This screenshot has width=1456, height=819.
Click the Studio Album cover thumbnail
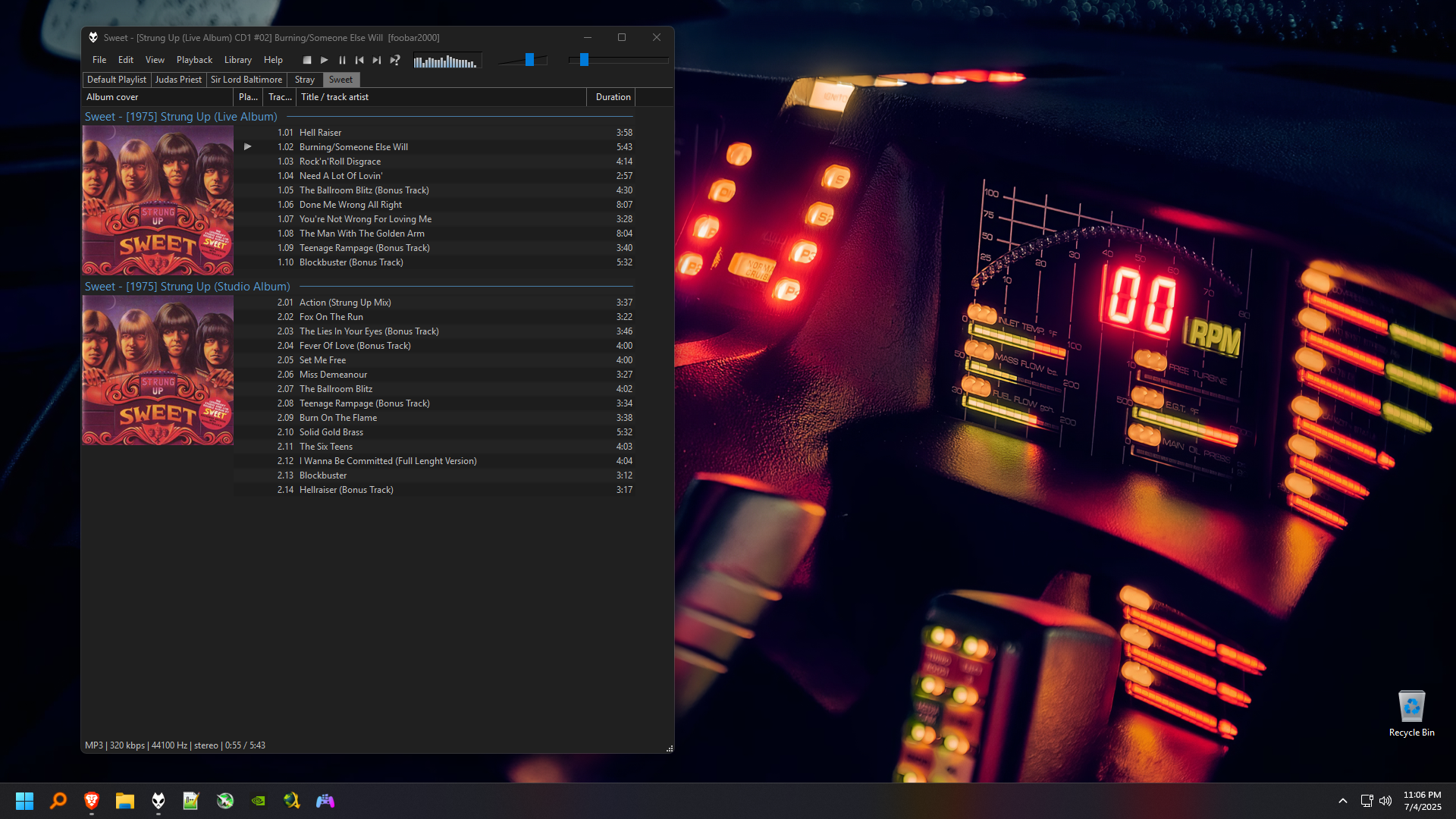pyautogui.click(x=158, y=370)
